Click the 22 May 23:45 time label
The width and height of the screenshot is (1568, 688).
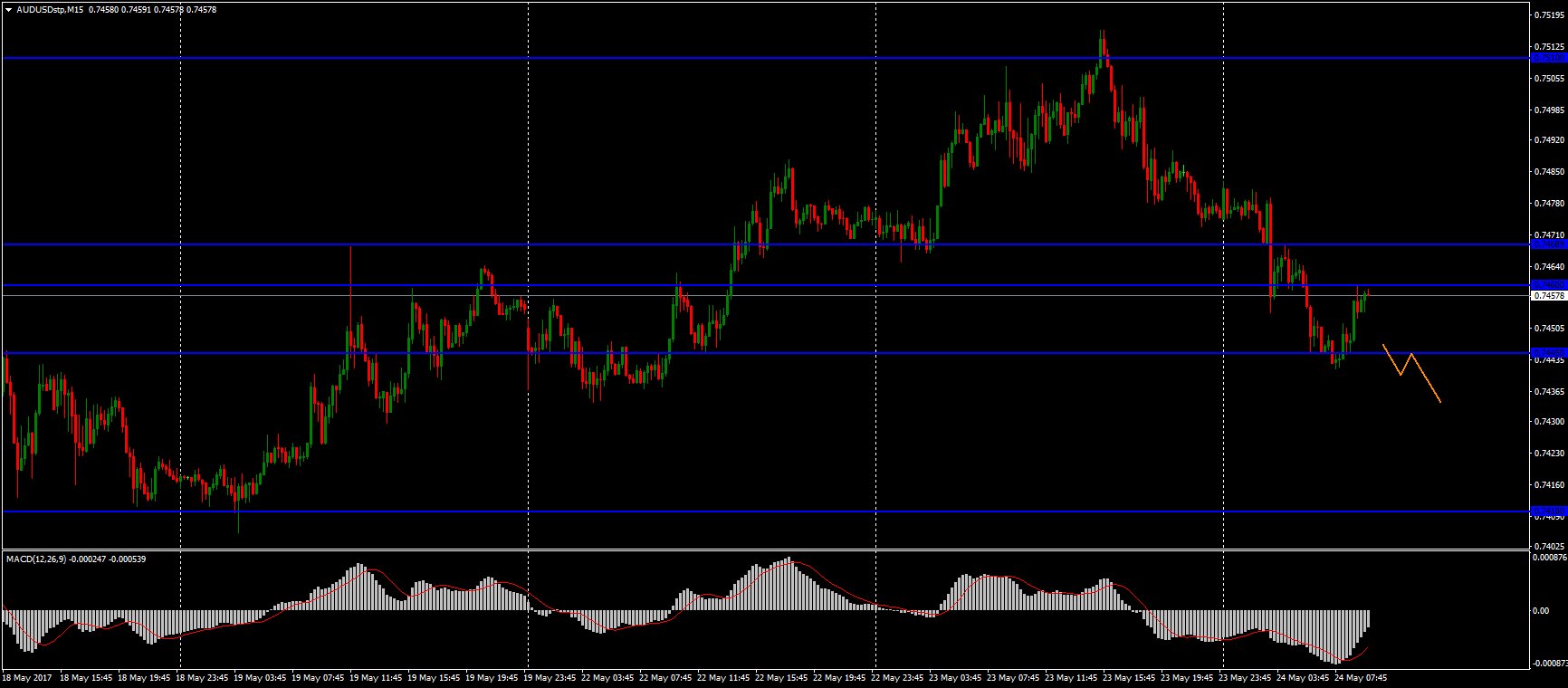coord(898,677)
